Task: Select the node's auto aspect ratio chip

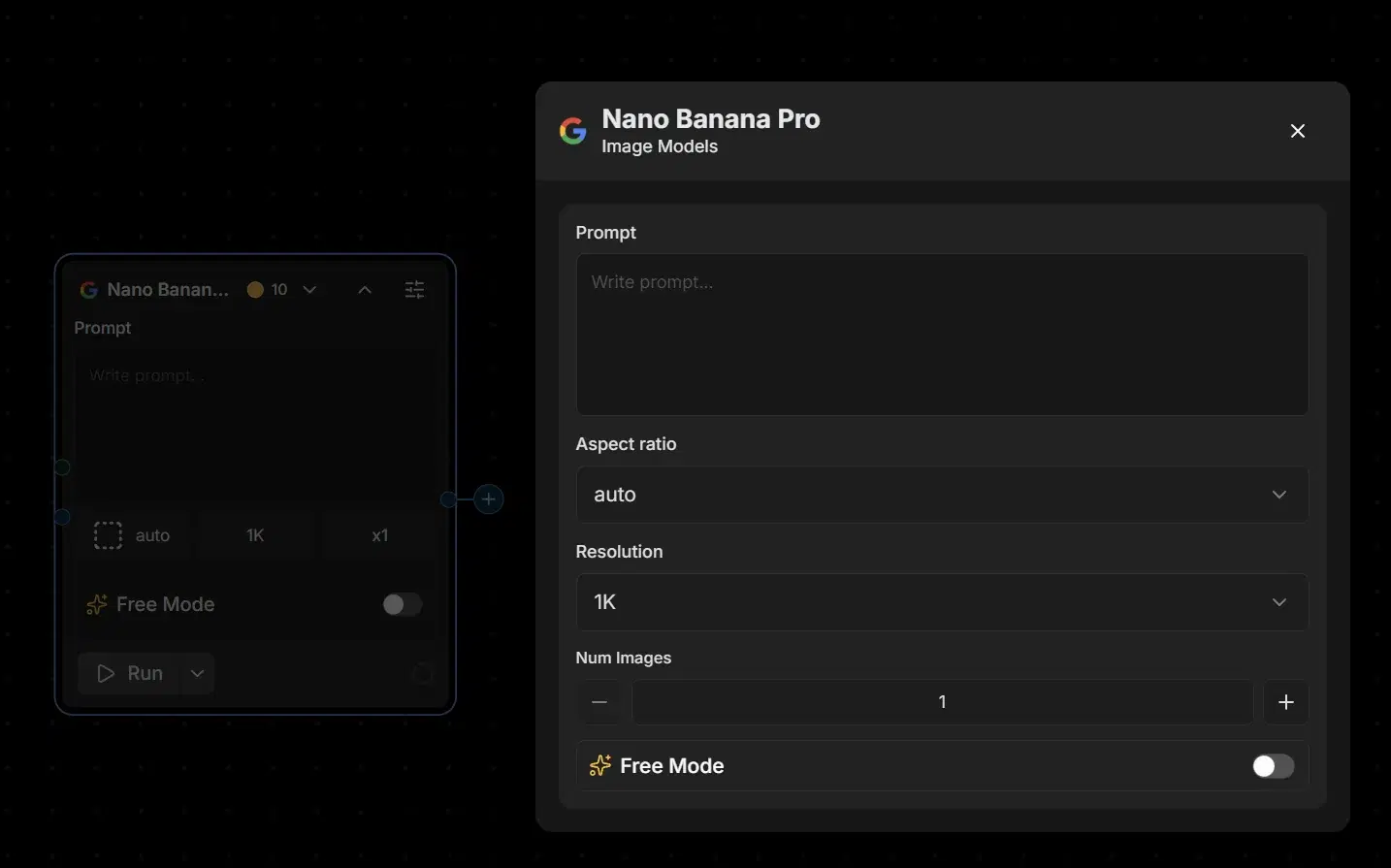Action: tap(133, 535)
